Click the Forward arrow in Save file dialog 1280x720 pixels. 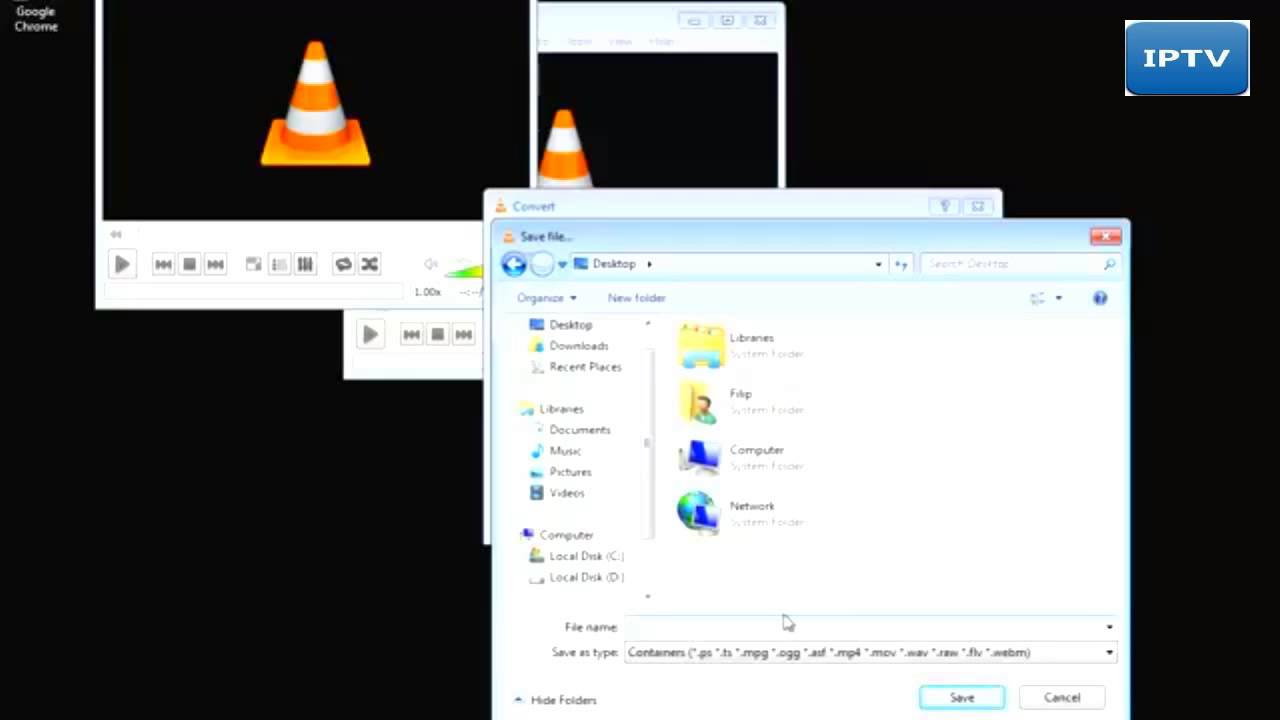coord(541,264)
